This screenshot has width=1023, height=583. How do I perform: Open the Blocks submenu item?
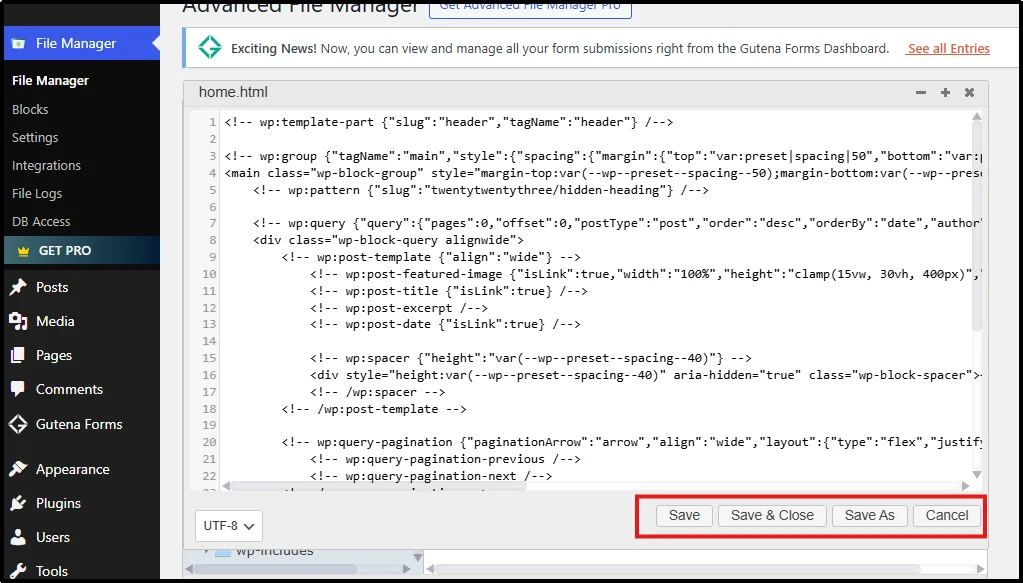pyautogui.click(x=30, y=110)
